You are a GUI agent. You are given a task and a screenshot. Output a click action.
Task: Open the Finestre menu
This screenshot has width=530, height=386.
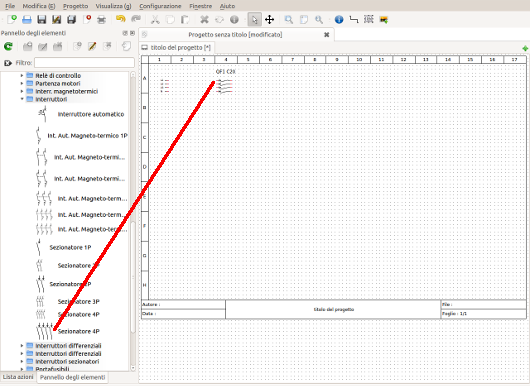(200, 6)
